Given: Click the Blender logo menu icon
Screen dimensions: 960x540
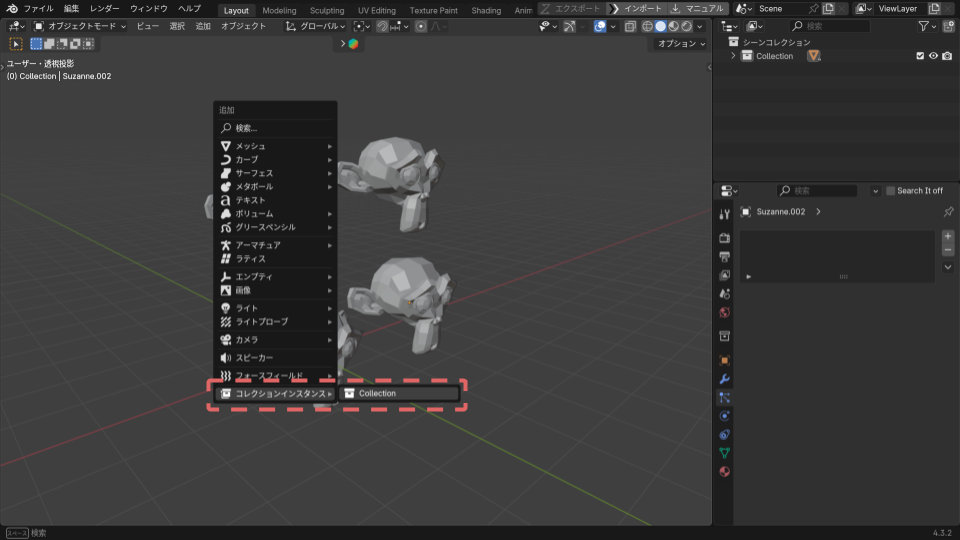Looking at the screenshot, I should tap(12, 9).
